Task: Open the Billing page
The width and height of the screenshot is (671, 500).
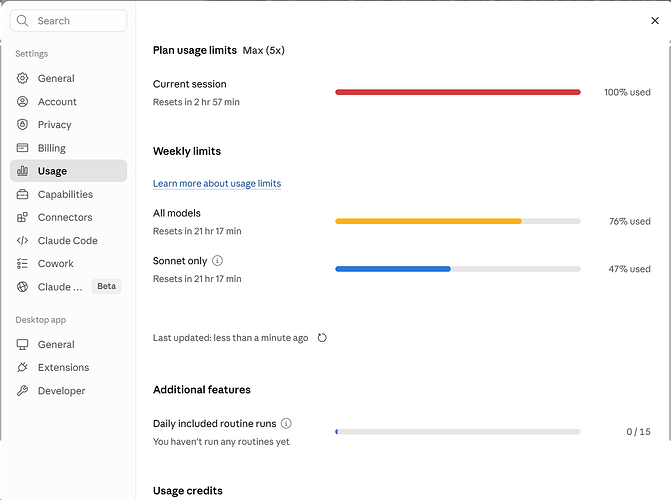Action: (68, 148)
